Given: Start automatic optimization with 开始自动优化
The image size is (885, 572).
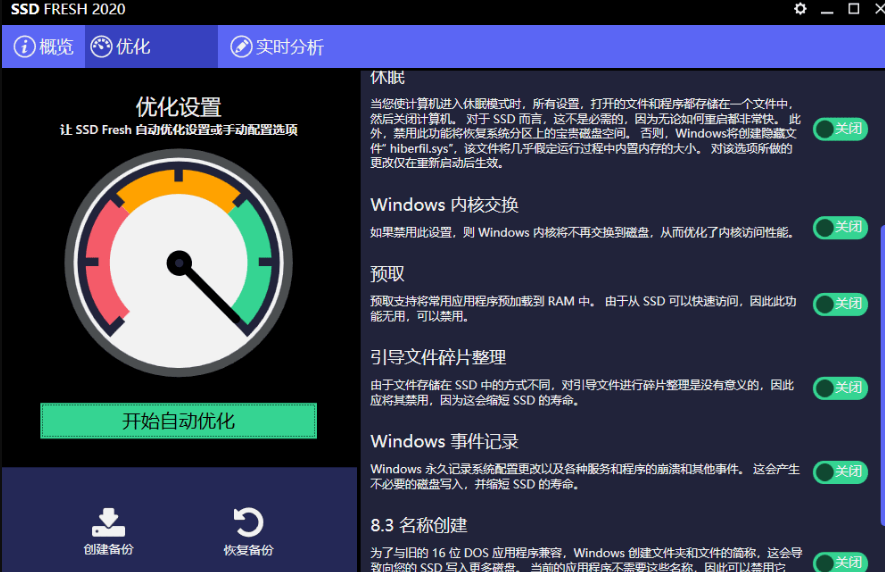Looking at the screenshot, I should click(178, 421).
